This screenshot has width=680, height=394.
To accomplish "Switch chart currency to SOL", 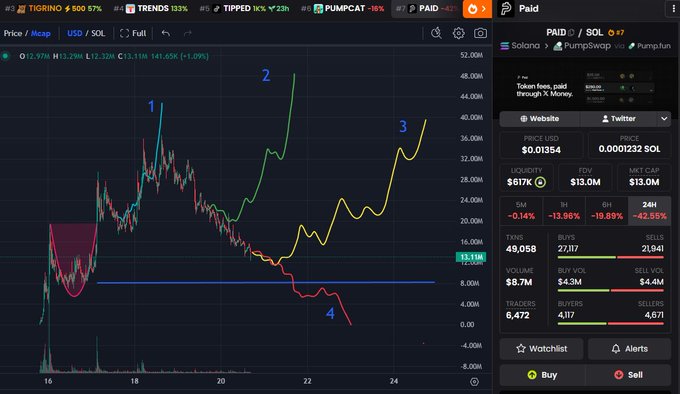I will point(98,33).
